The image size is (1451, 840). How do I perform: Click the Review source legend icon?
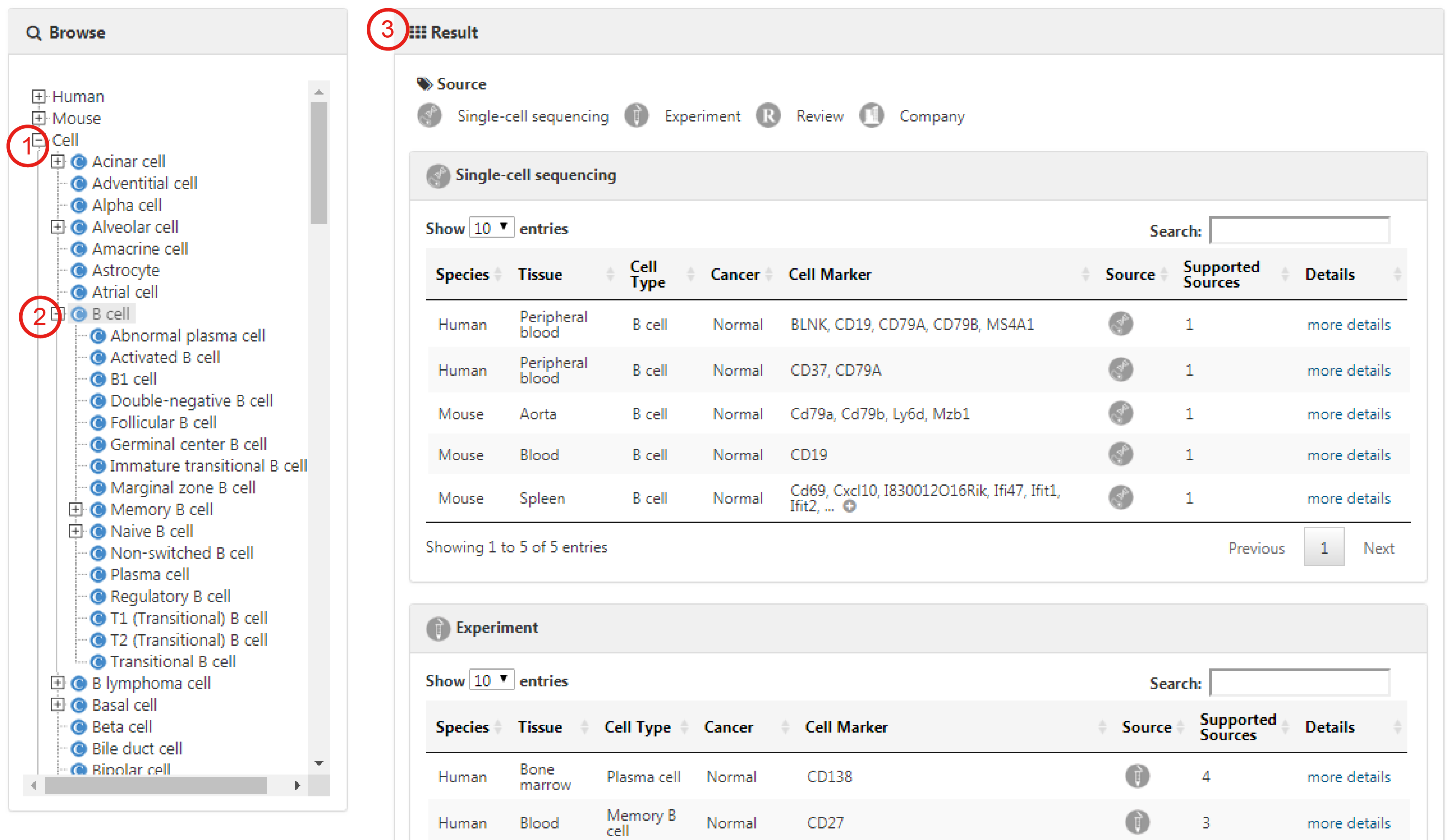(768, 116)
